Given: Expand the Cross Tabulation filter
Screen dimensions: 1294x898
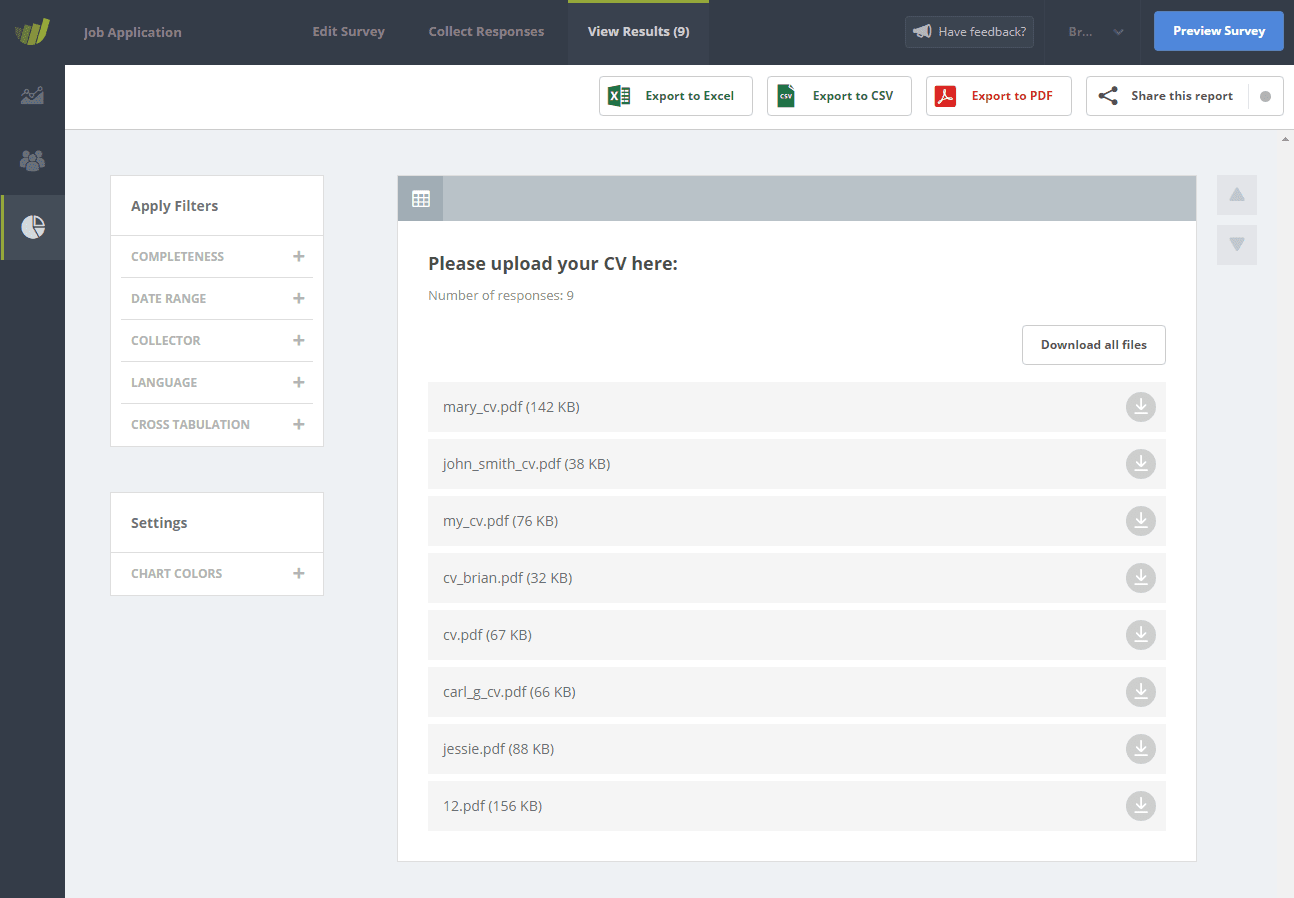Looking at the screenshot, I should pyautogui.click(x=217, y=425).
